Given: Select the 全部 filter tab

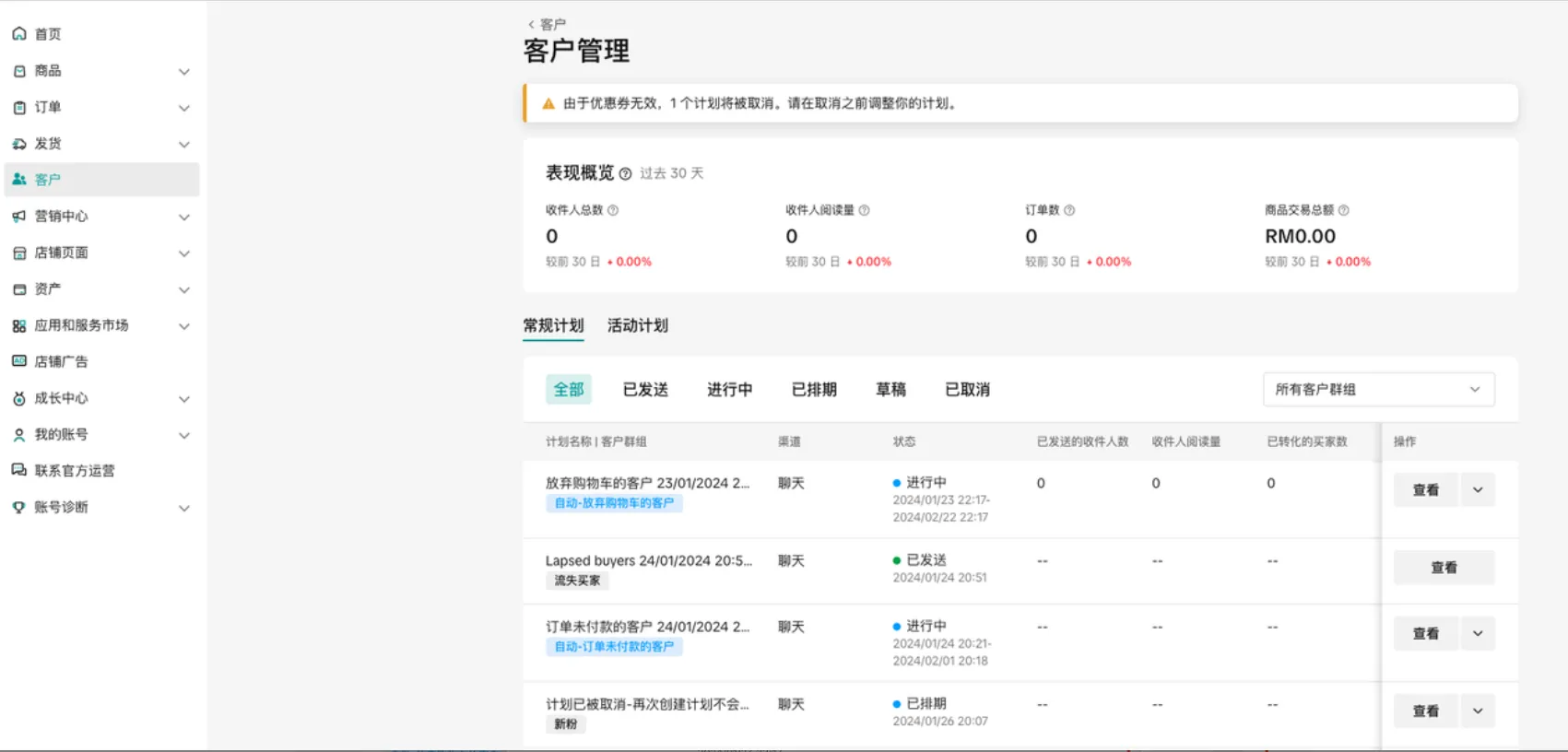Looking at the screenshot, I should click(x=568, y=390).
